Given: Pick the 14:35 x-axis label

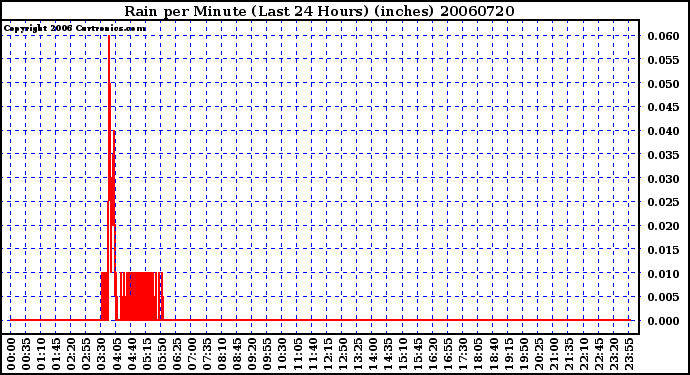Looking at the screenshot, I should [x=387, y=354].
